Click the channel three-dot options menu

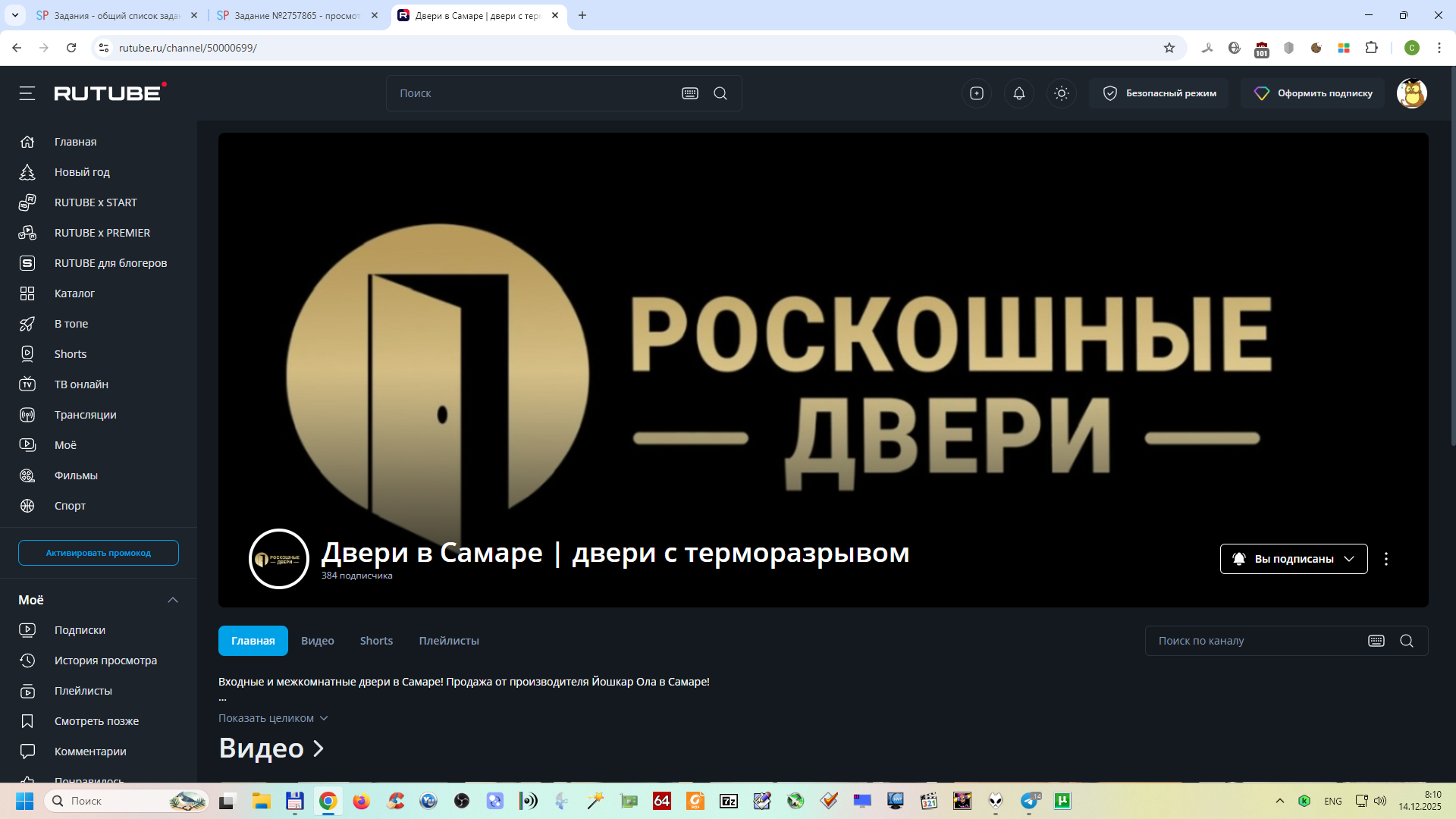click(x=1385, y=559)
